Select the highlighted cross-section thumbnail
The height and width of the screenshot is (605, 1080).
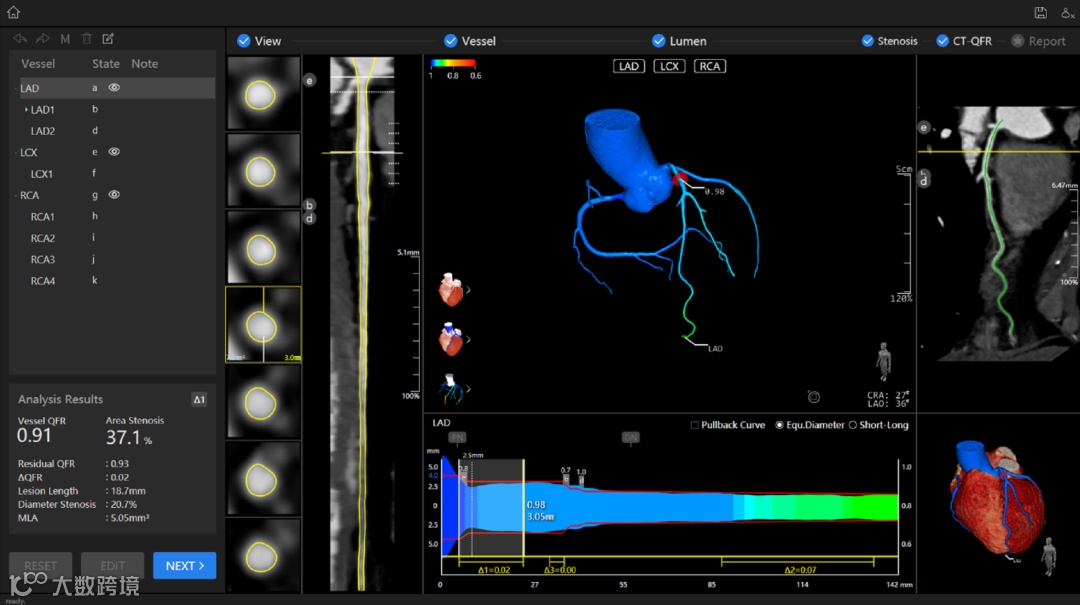coord(263,324)
